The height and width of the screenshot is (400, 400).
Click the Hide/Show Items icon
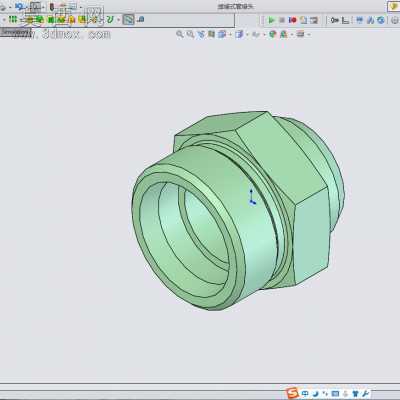coord(256,34)
